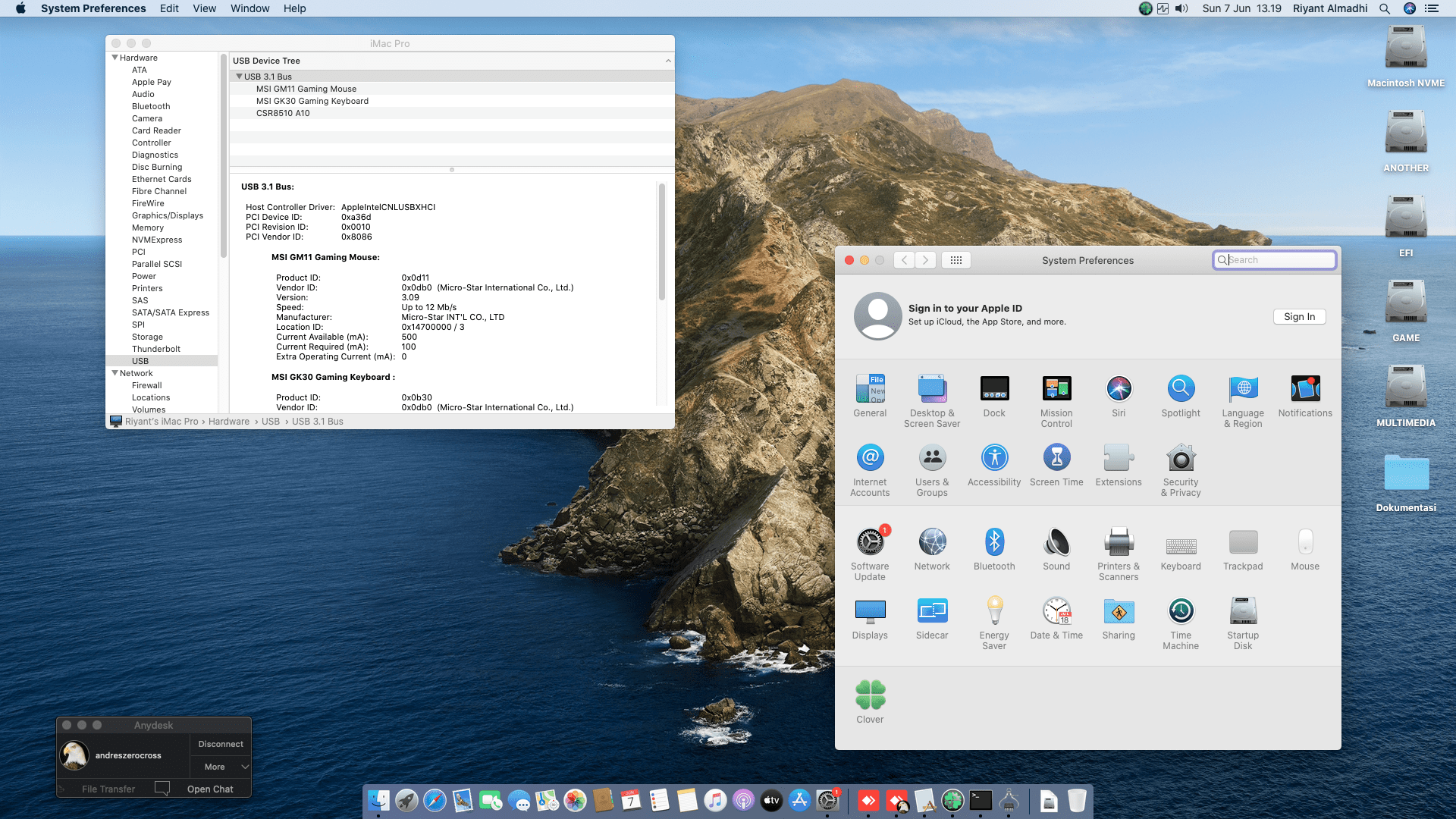
Task: Open the Help menu
Action: point(294,8)
